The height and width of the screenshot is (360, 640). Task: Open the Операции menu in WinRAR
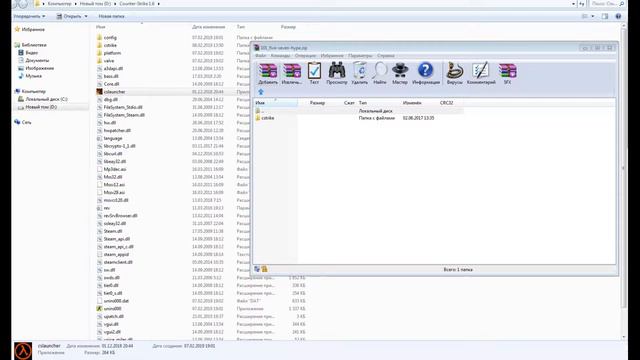tap(305, 56)
